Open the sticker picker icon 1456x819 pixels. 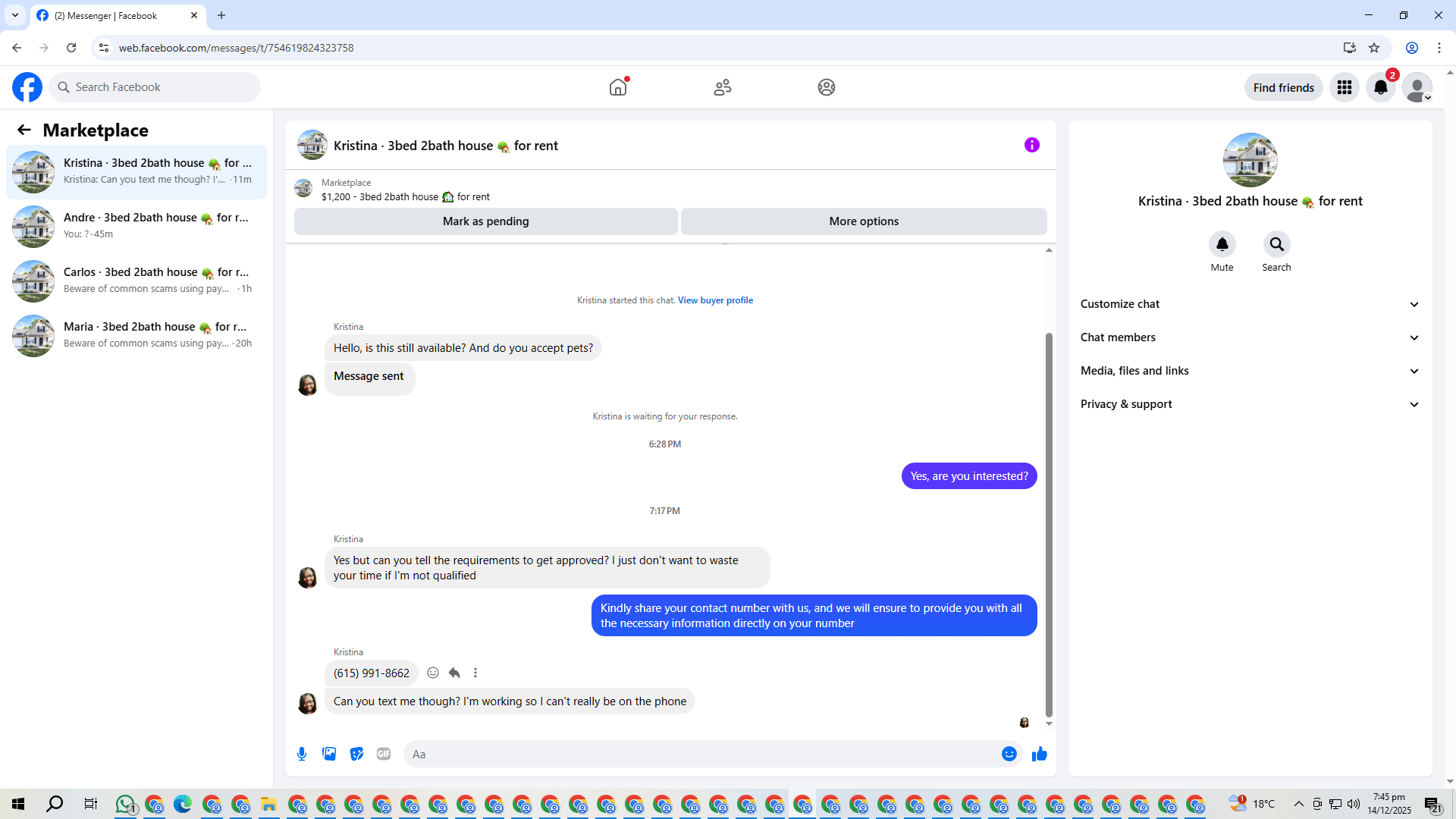356,754
